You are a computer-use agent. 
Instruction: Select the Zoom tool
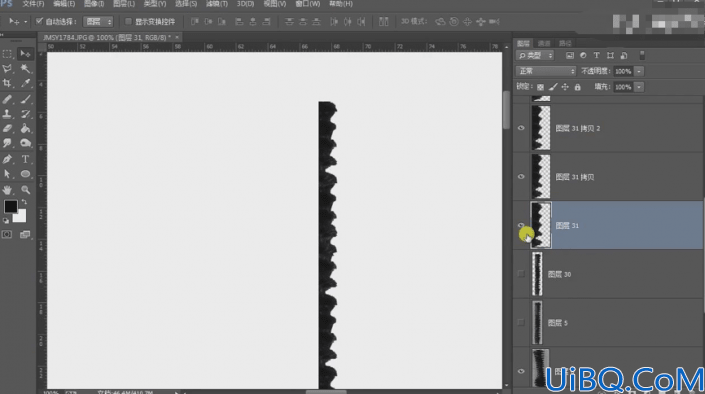point(25,189)
